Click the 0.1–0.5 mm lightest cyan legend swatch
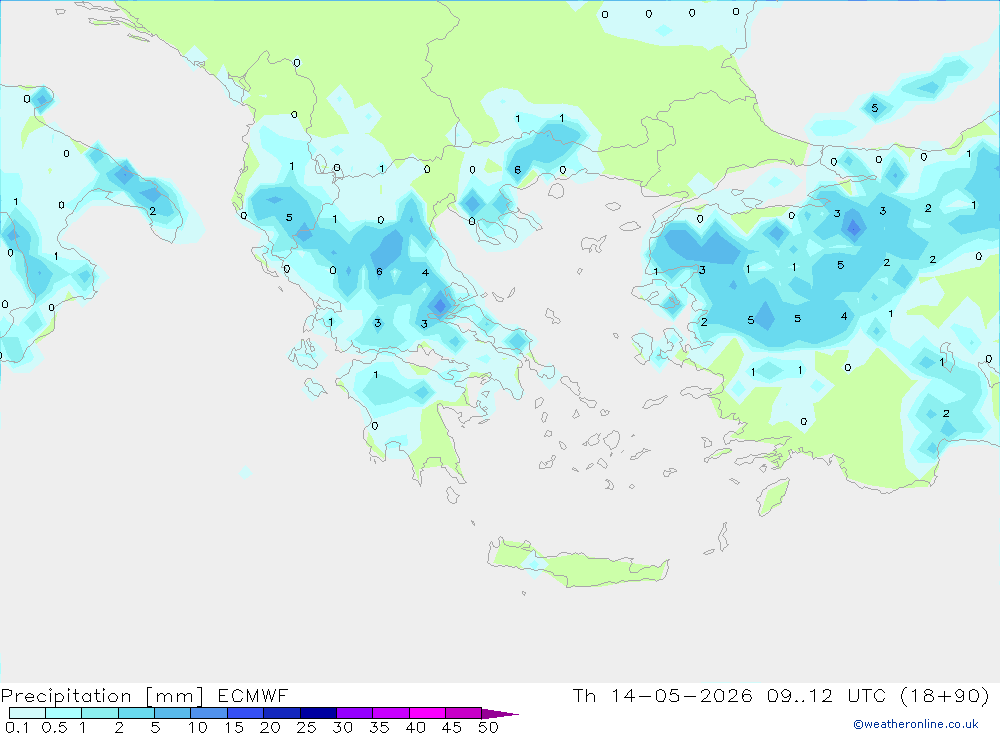The width and height of the screenshot is (1000, 733). tap(27, 713)
